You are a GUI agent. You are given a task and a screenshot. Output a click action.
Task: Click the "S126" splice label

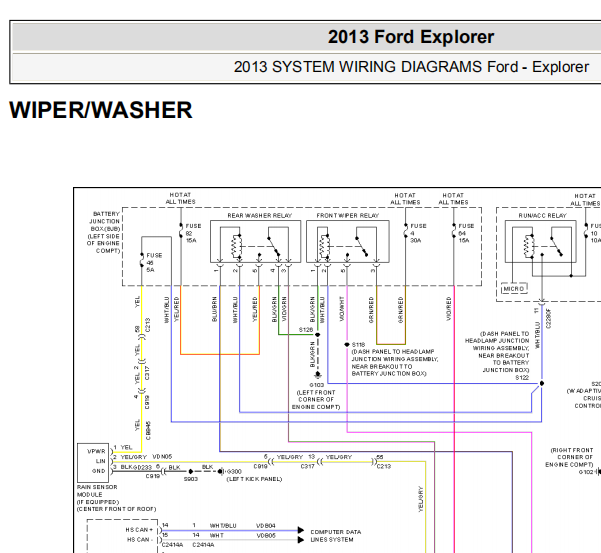pyautogui.click(x=305, y=330)
